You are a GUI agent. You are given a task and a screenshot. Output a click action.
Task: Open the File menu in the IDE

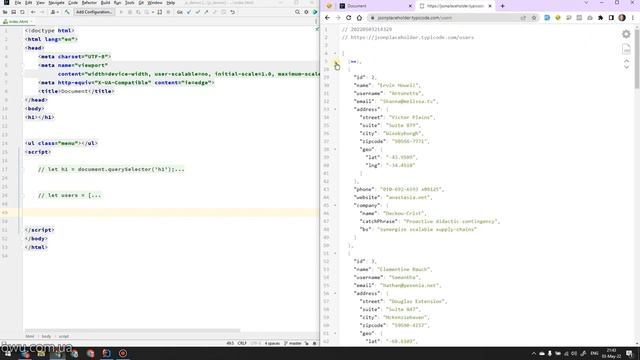coord(18,3)
